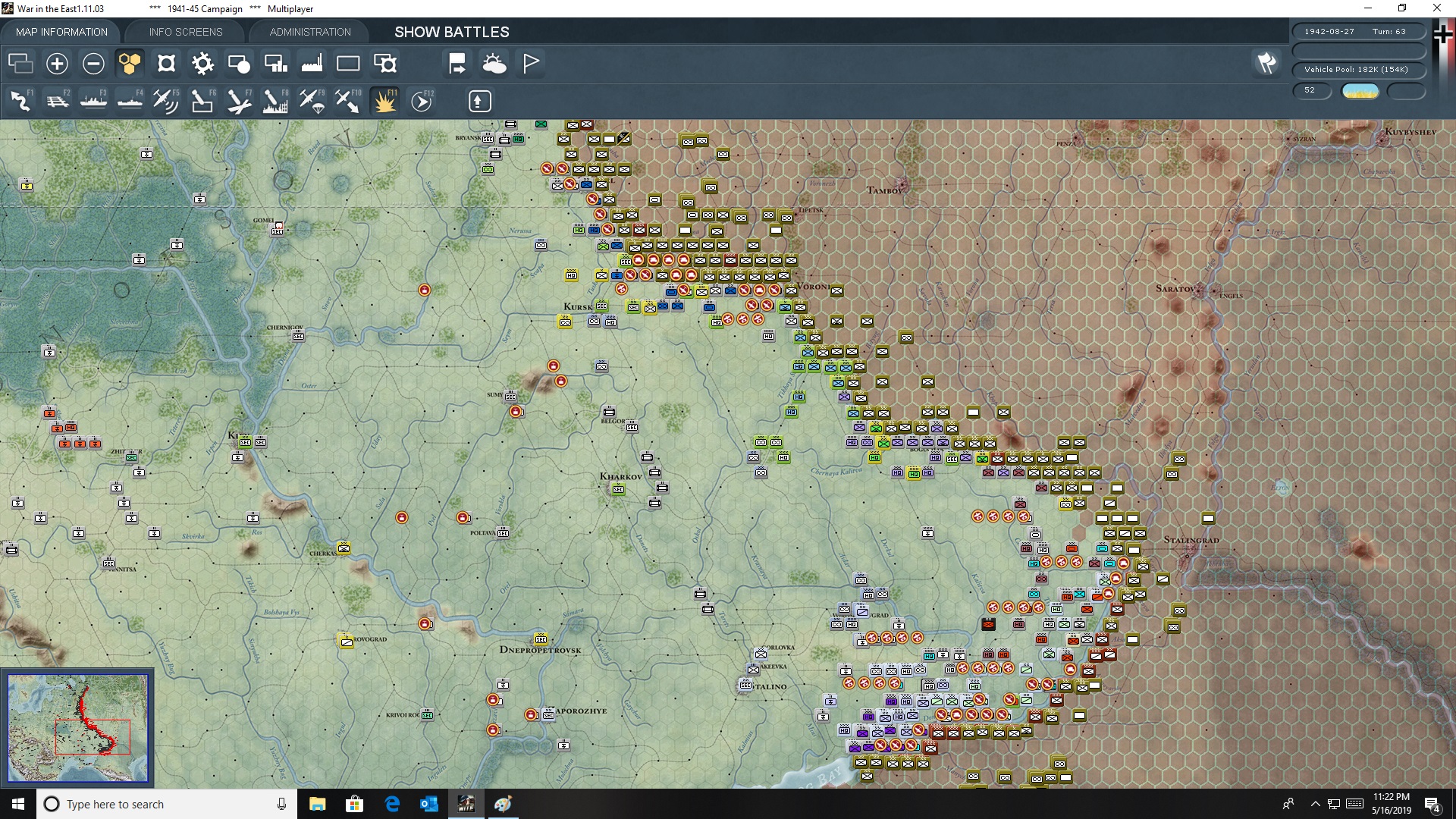Toggle the hex grid overlay button
The width and height of the screenshot is (1456, 819).
tap(130, 63)
